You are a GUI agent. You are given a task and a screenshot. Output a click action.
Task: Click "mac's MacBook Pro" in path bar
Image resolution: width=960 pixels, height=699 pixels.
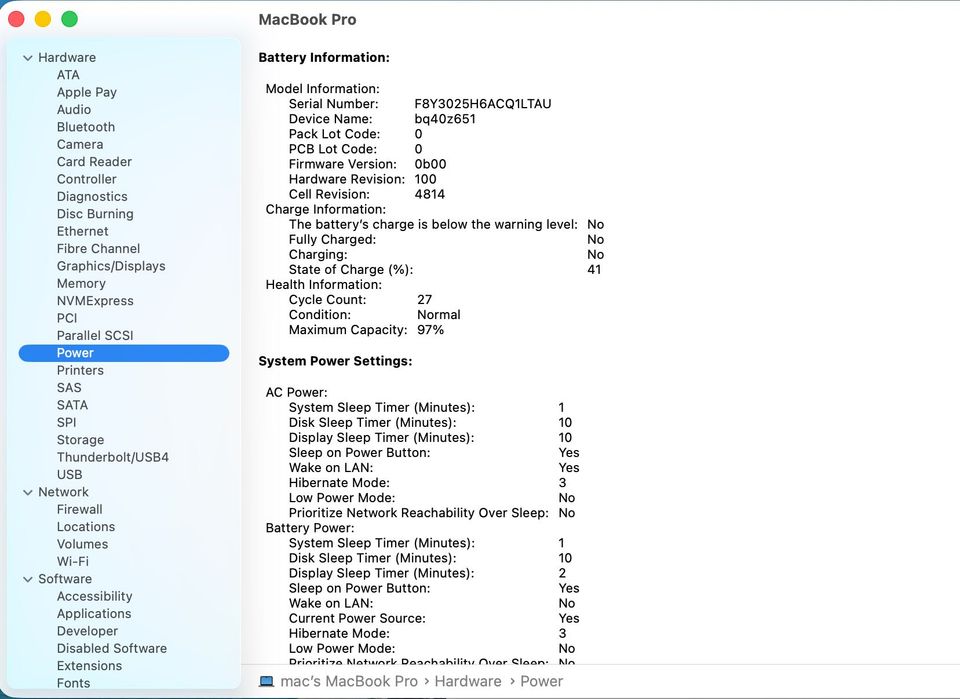pyautogui.click(x=349, y=681)
